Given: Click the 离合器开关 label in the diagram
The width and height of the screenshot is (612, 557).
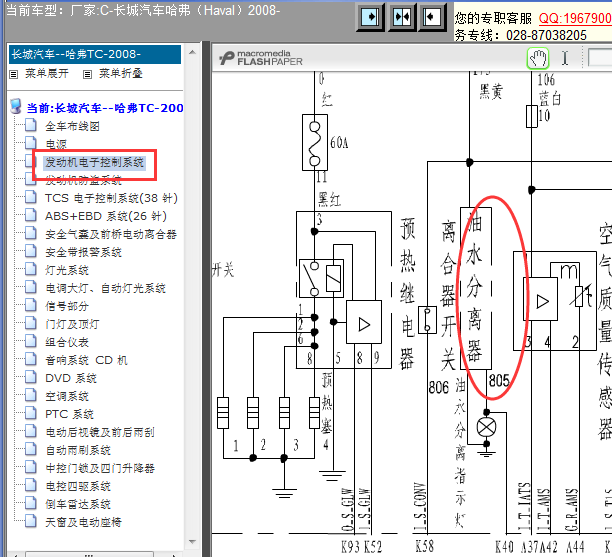Looking at the screenshot, I should (448, 295).
